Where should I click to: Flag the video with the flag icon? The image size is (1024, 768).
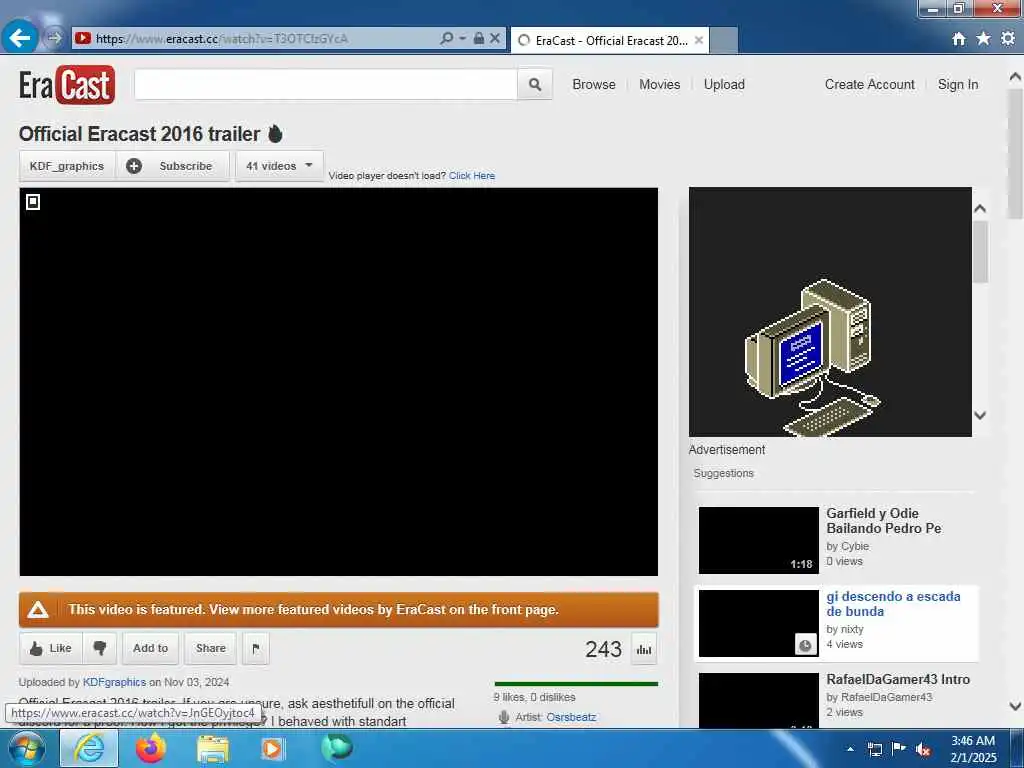(x=256, y=648)
